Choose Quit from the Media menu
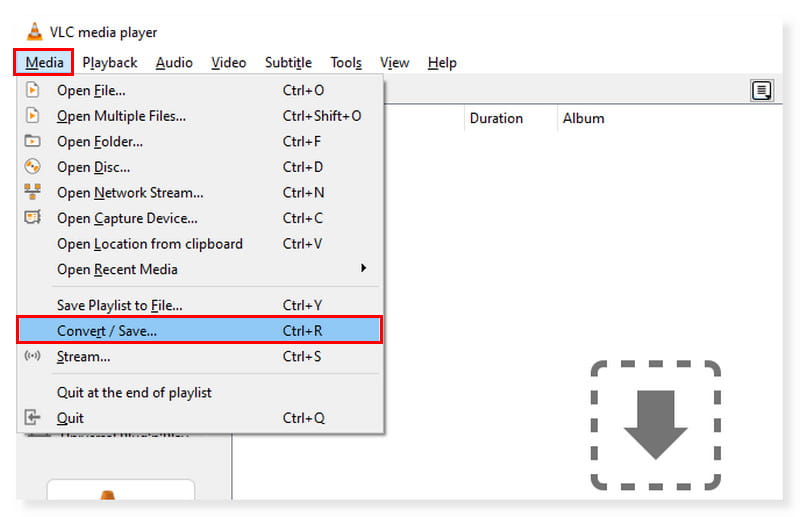The image size is (800, 517). coord(200,418)
